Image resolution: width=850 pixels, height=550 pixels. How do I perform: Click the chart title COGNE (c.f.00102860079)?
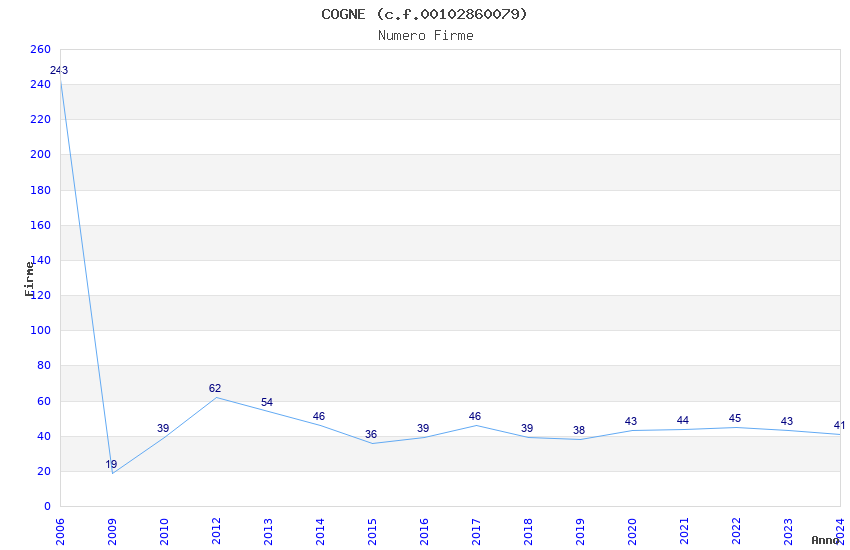pyautogui.click(x=424, y=14)
